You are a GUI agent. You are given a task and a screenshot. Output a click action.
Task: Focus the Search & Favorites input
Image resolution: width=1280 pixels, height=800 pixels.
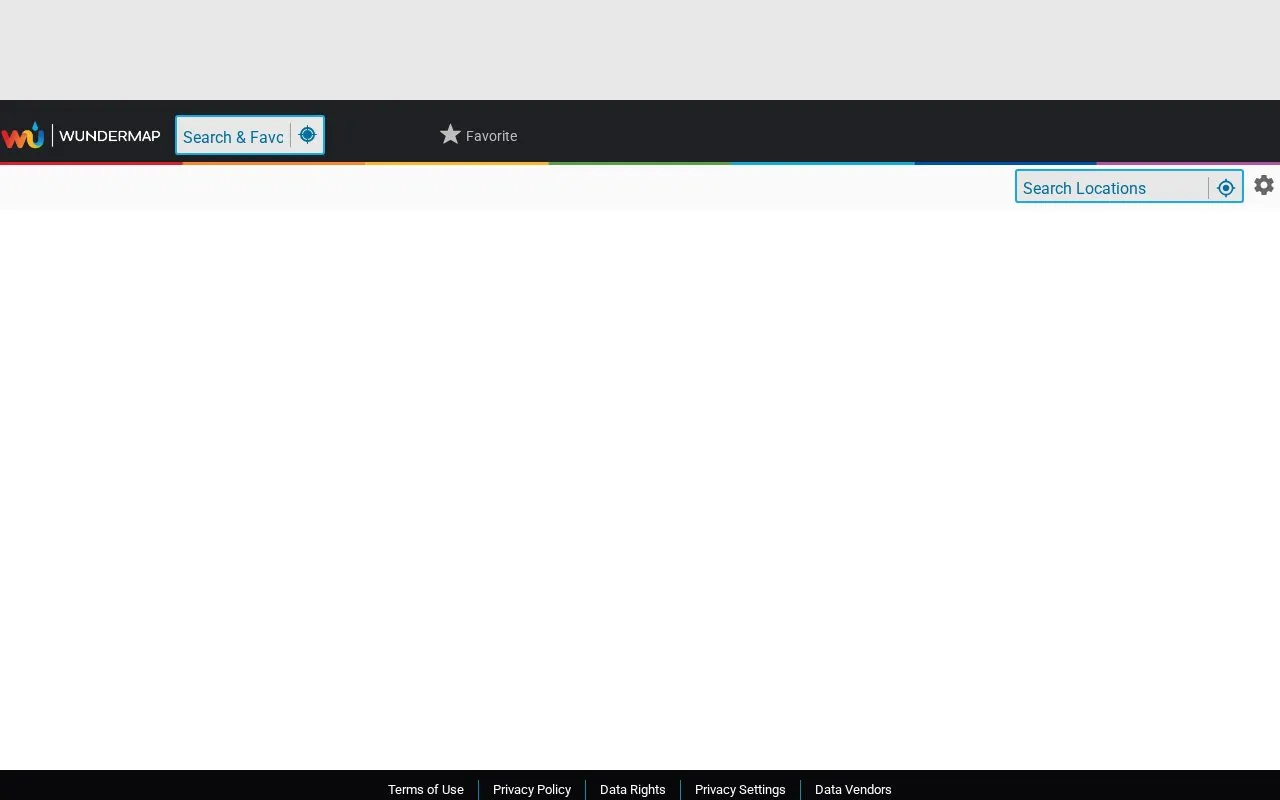tap(234, 136)
